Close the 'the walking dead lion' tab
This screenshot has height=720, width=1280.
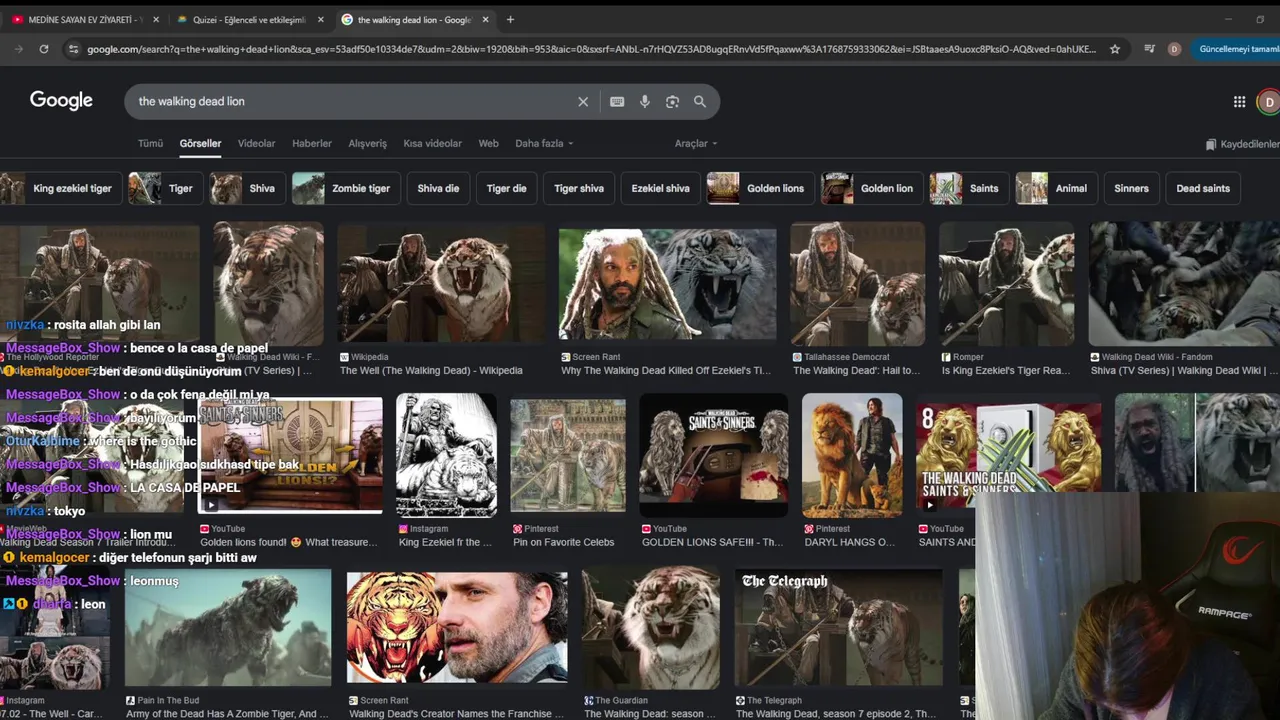click(486, 19)
